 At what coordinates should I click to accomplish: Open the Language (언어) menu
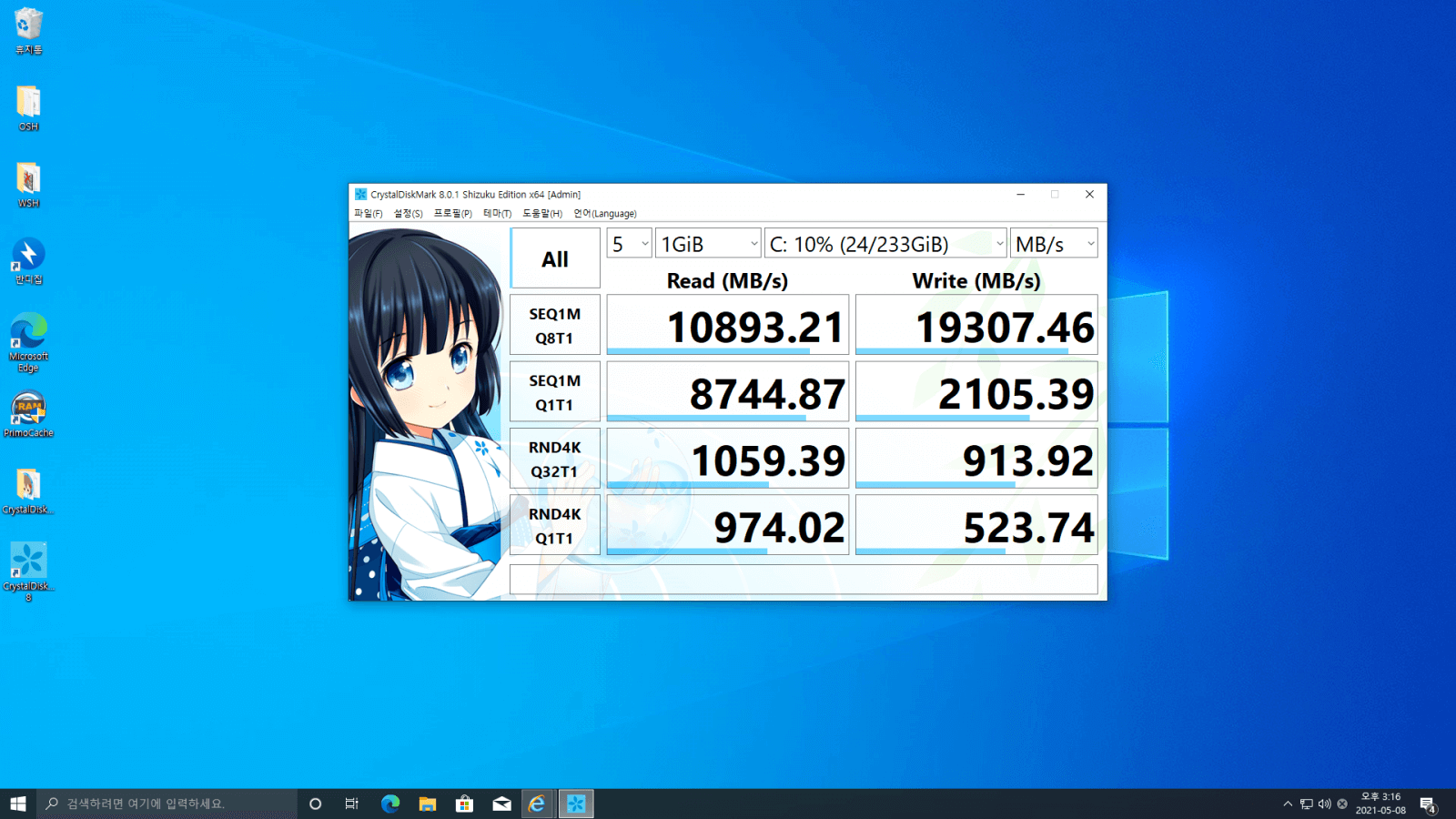[605, 214]
